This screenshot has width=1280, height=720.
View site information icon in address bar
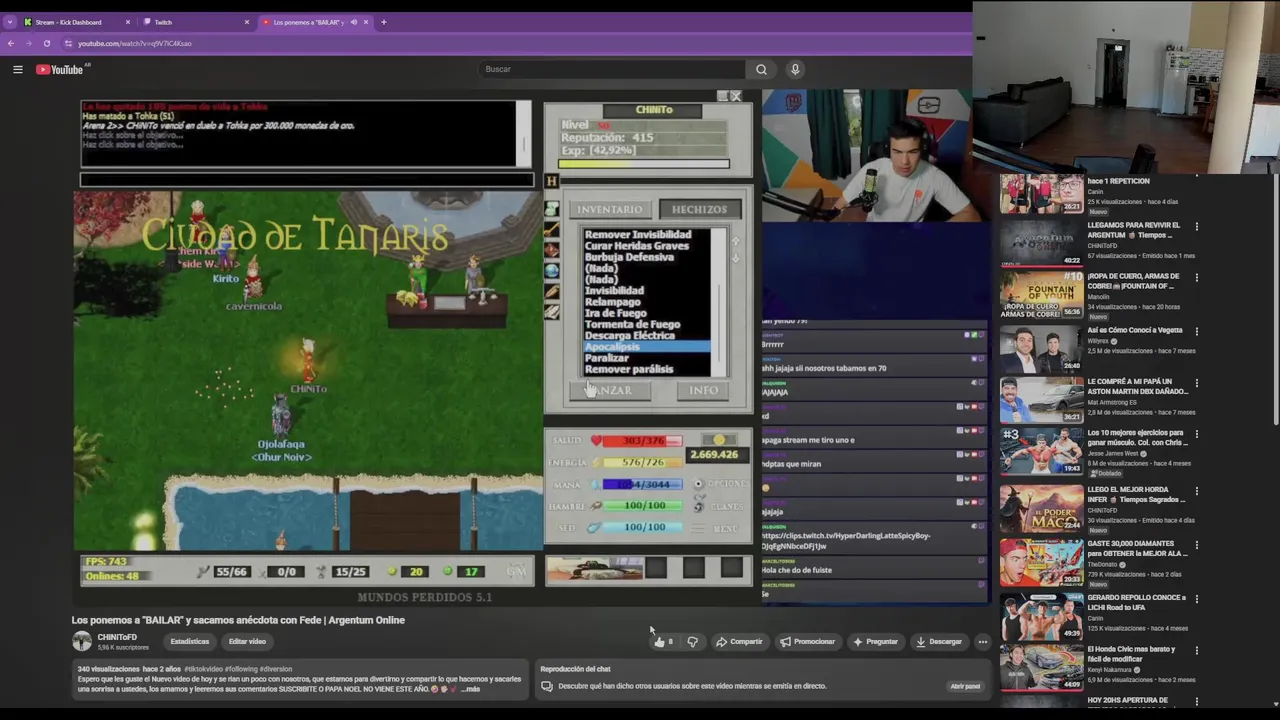pos(68,43)
